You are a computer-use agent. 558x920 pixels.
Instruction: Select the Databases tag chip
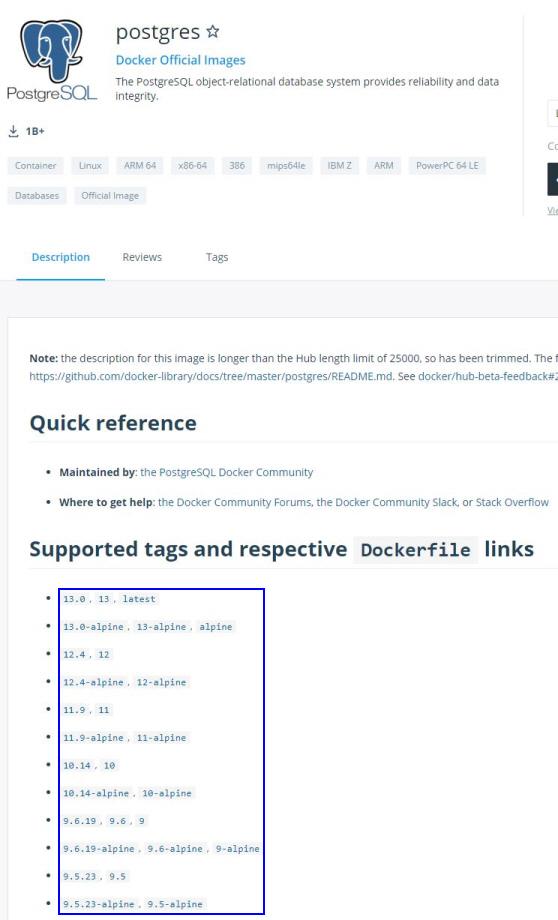[37, 195]
